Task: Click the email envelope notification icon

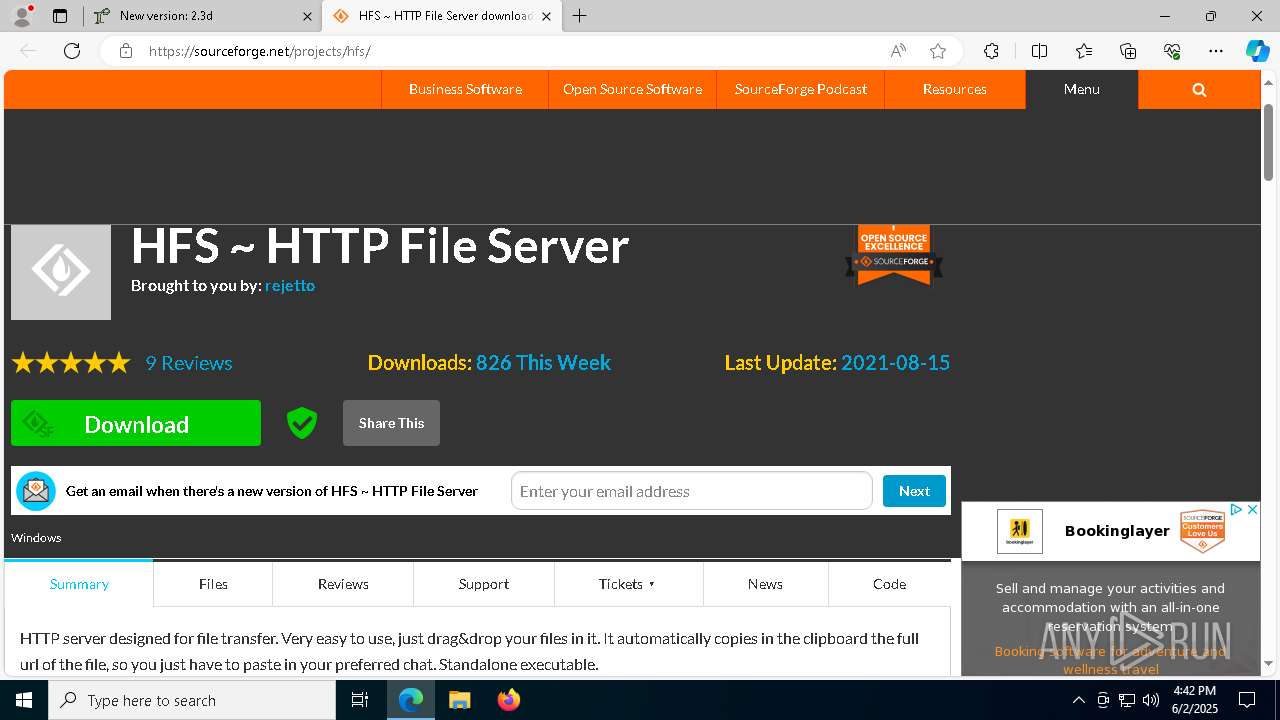Action: 36,491
